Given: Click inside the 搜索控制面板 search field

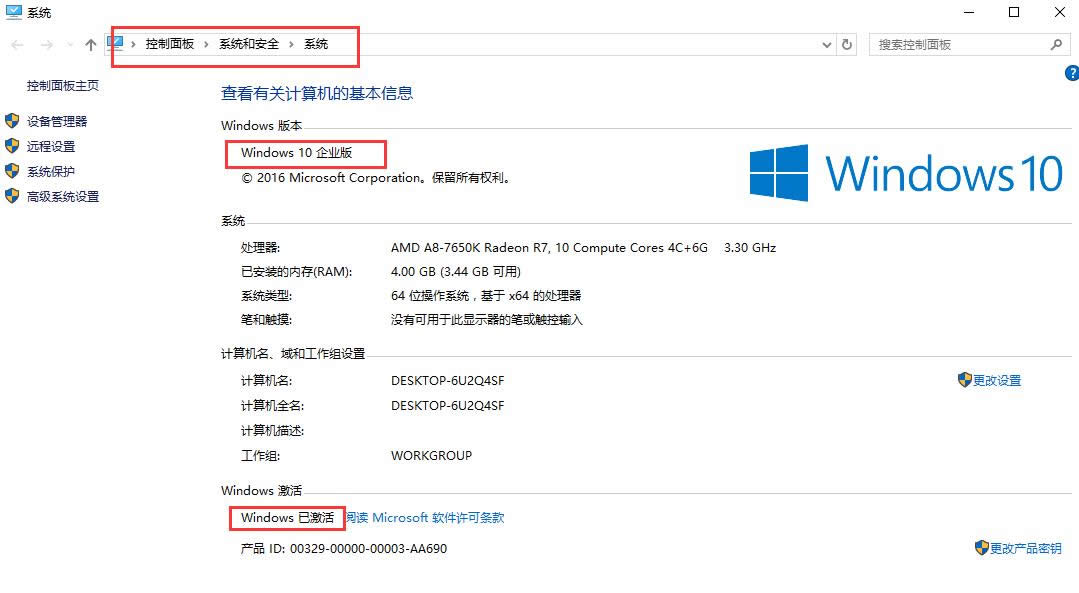Looking at the screenshot, I should [950, 44].
